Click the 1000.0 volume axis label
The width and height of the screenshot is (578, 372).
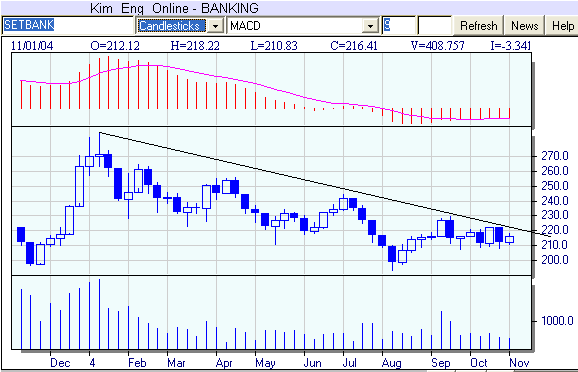(x=557, y=321)
